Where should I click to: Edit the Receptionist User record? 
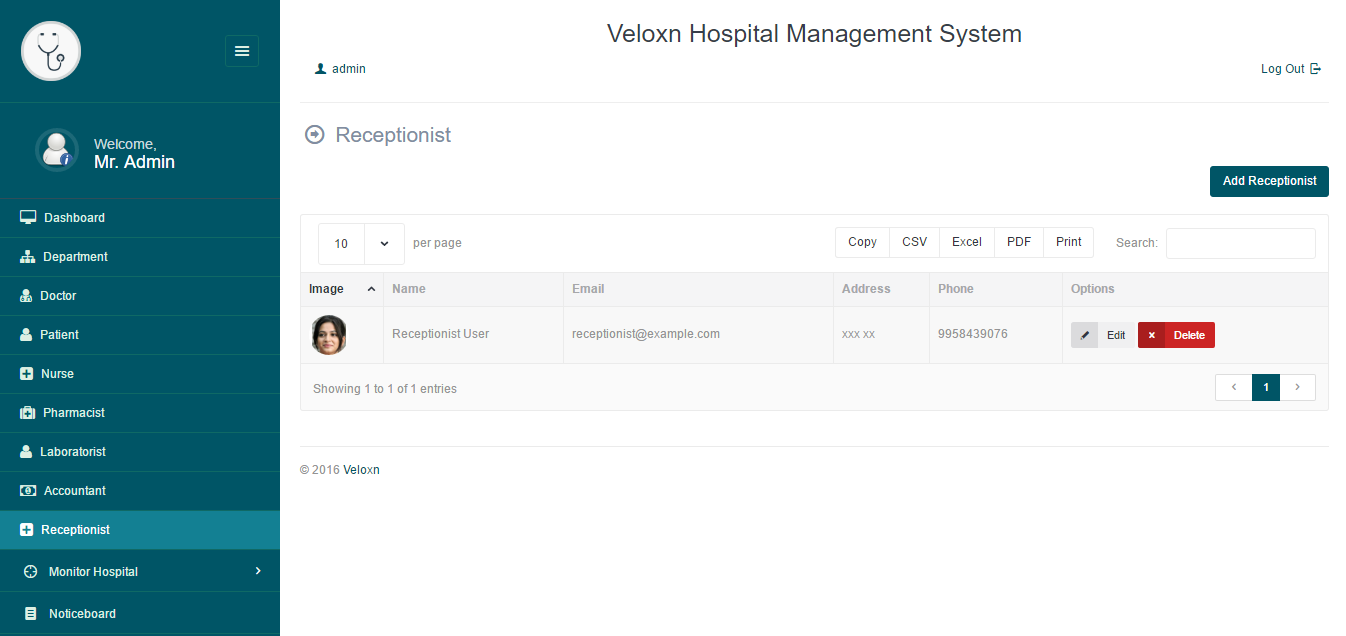(x=1102, y=335)
